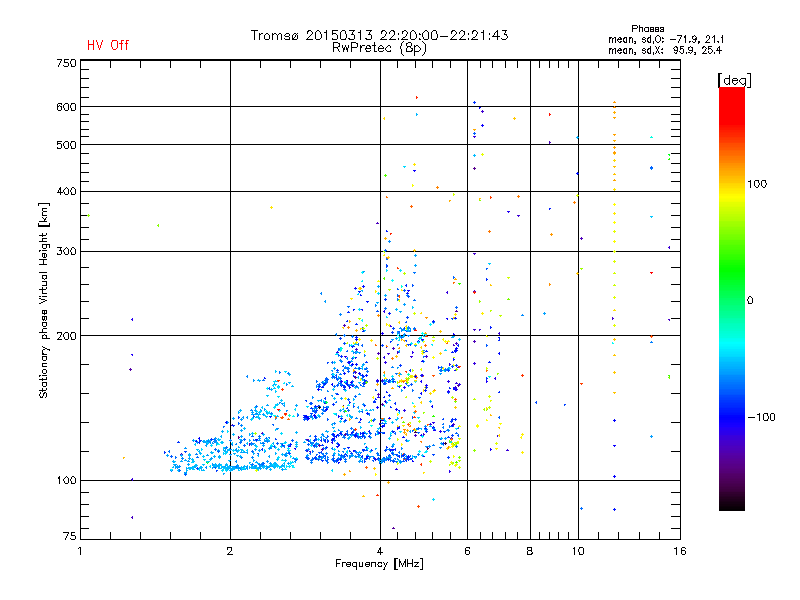Viewport: 800px width, 600px height.
Task: Click the "Frequency [MHz]" axis title
Action: (x=379, y=564)
